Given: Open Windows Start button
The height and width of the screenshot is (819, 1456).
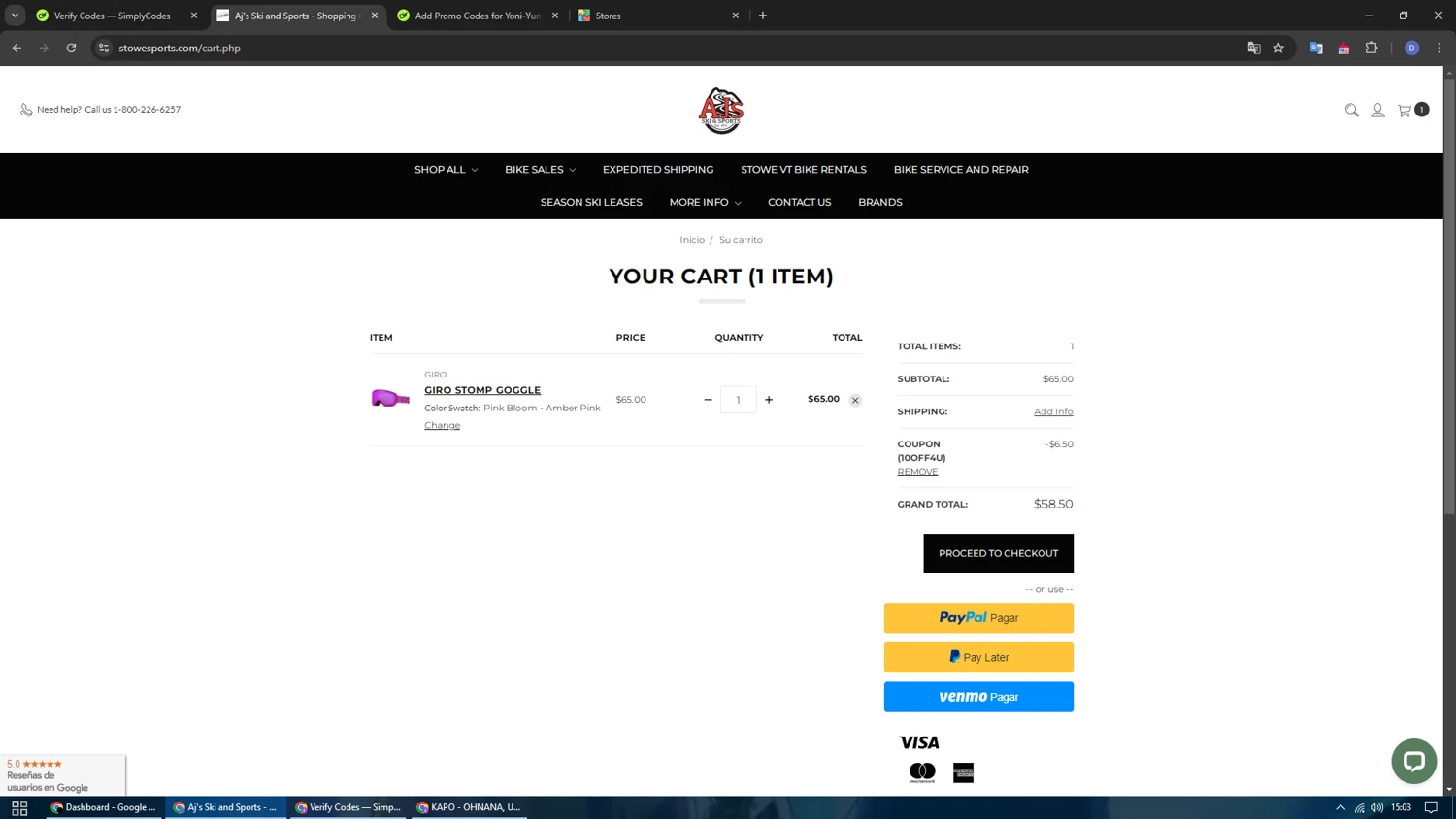Looking at the screenshot, I should click(19, 807).
